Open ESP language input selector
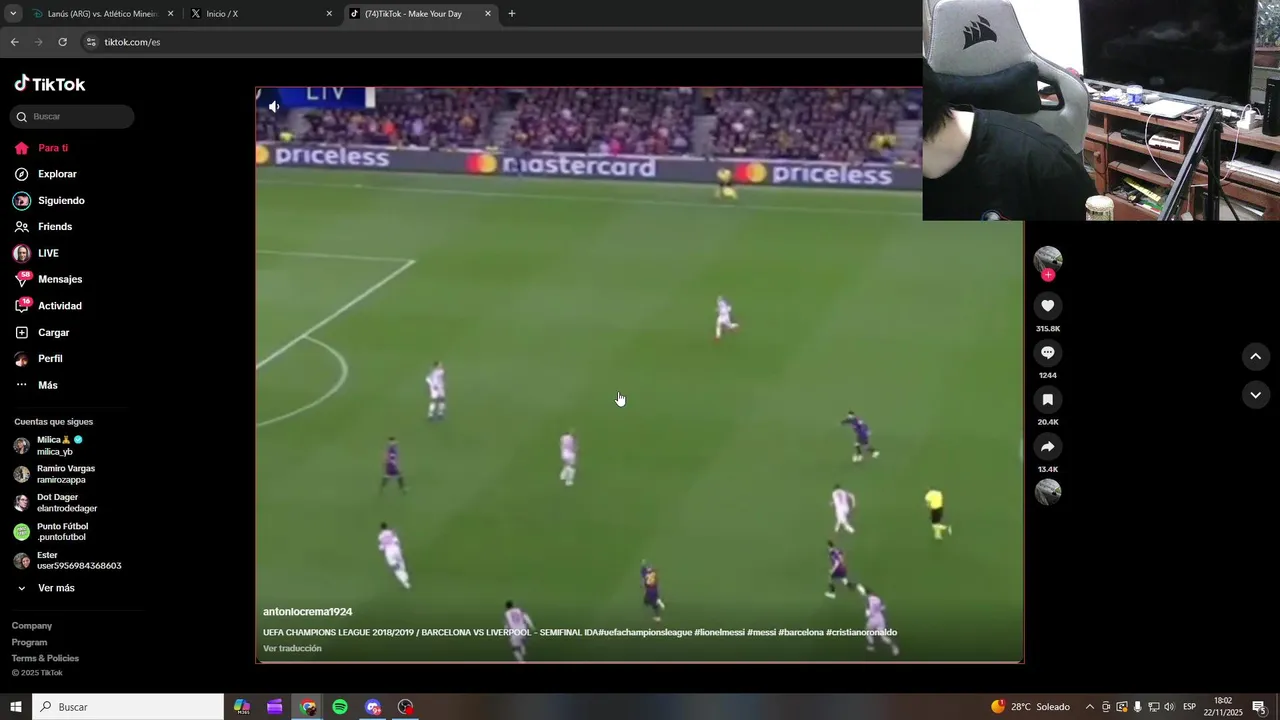The height and width of the screenshot is (720, 1280). (x=1189, y=707)
